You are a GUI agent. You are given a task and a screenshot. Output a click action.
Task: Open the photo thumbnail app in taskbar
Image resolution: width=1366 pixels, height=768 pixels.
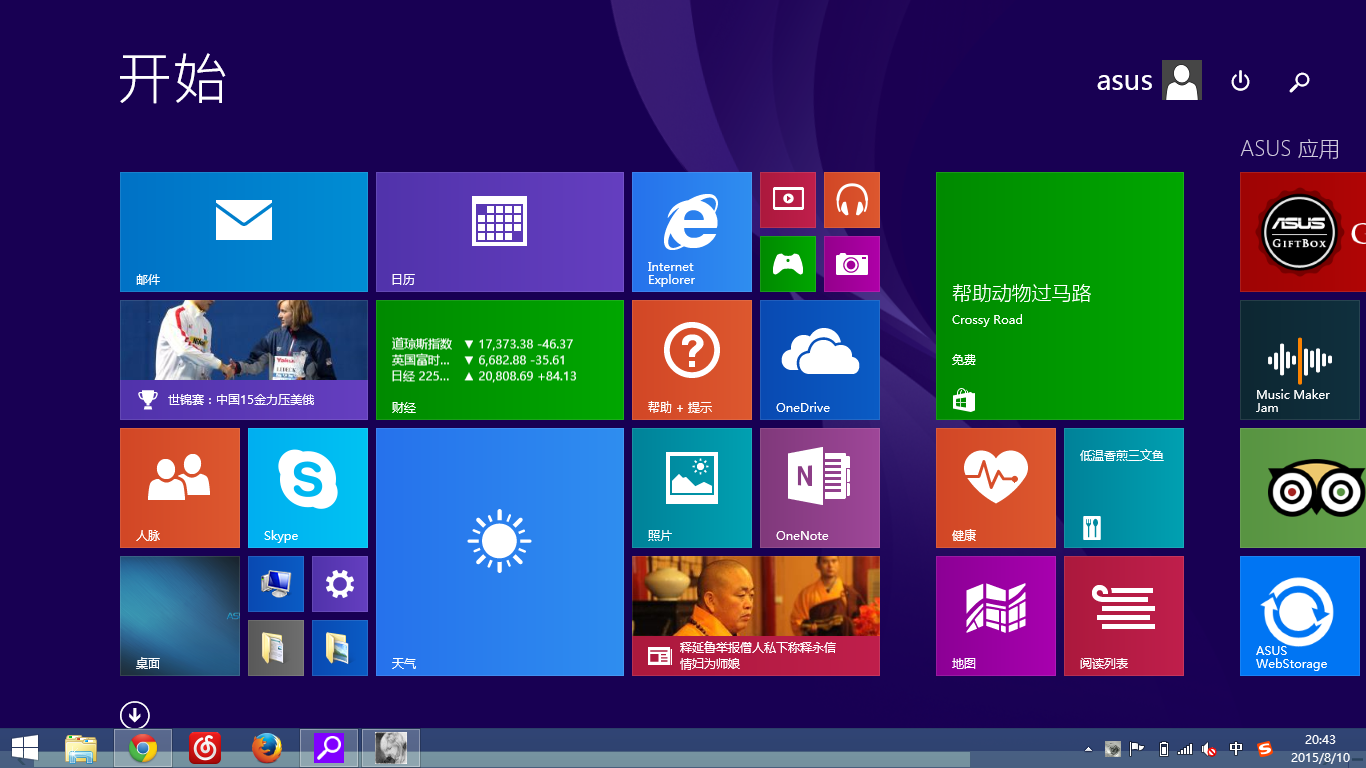point(391,748)
